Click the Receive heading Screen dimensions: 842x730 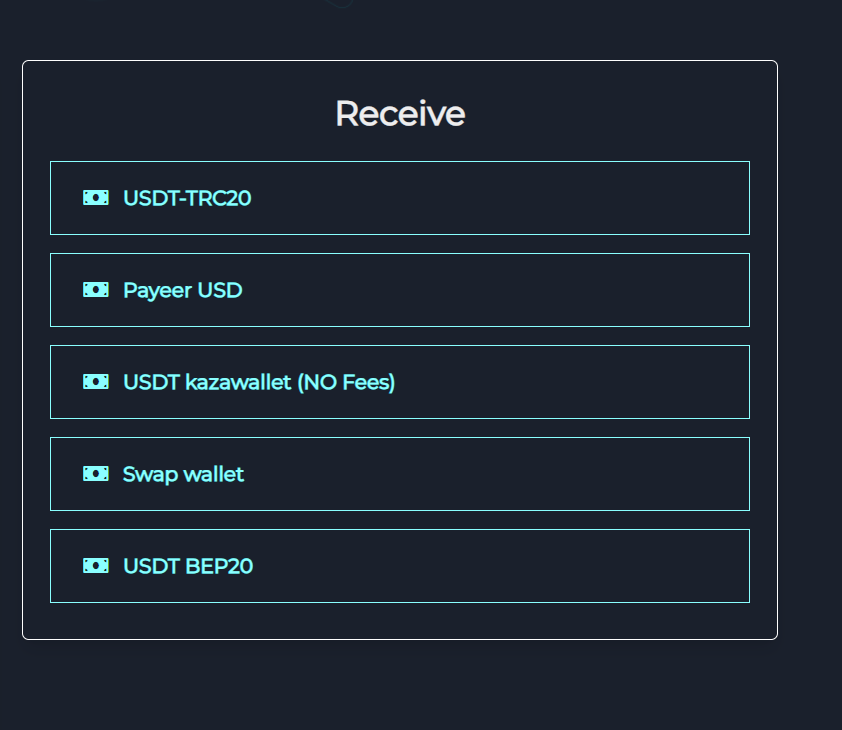click(x=400, y=113)
